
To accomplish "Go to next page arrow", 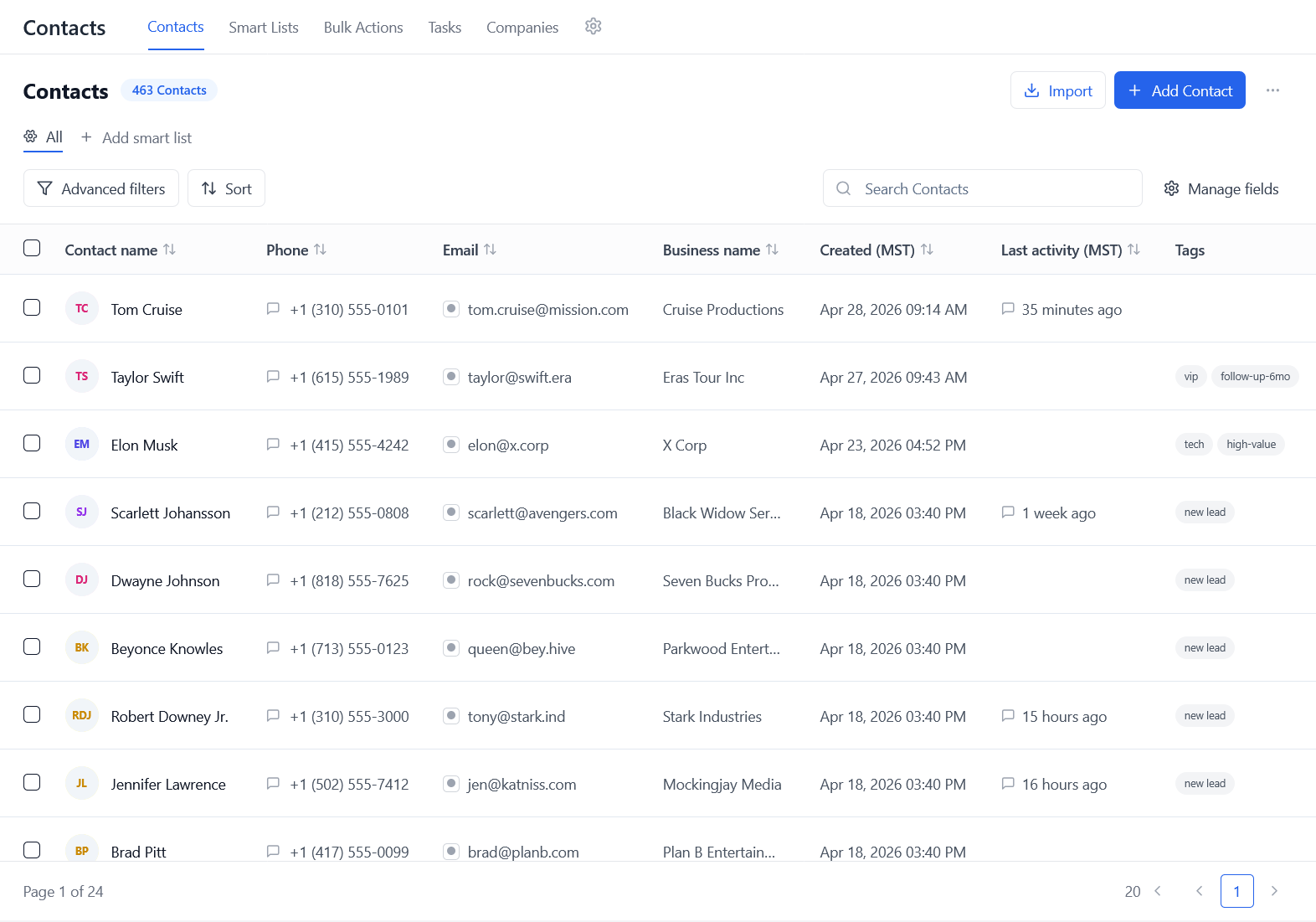I will tap(1274, 891).
